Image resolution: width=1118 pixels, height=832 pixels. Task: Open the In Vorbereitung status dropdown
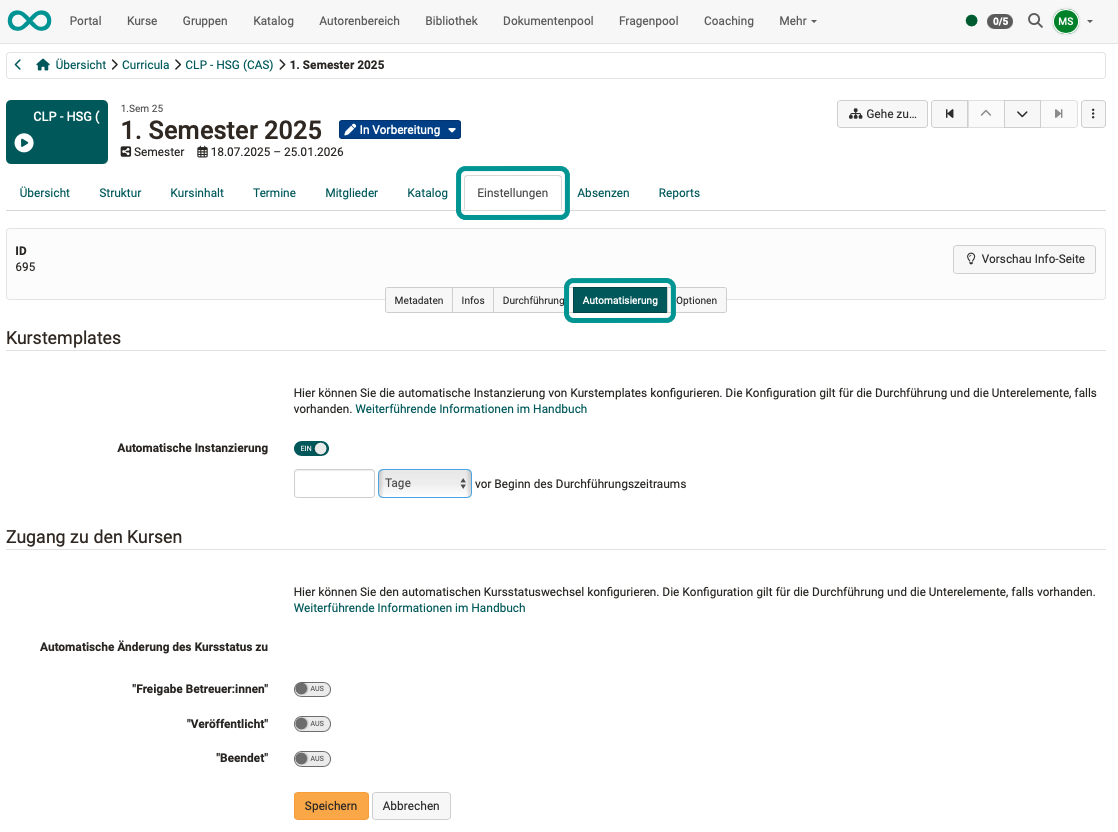pyautogui.click(x=399, y=129)
